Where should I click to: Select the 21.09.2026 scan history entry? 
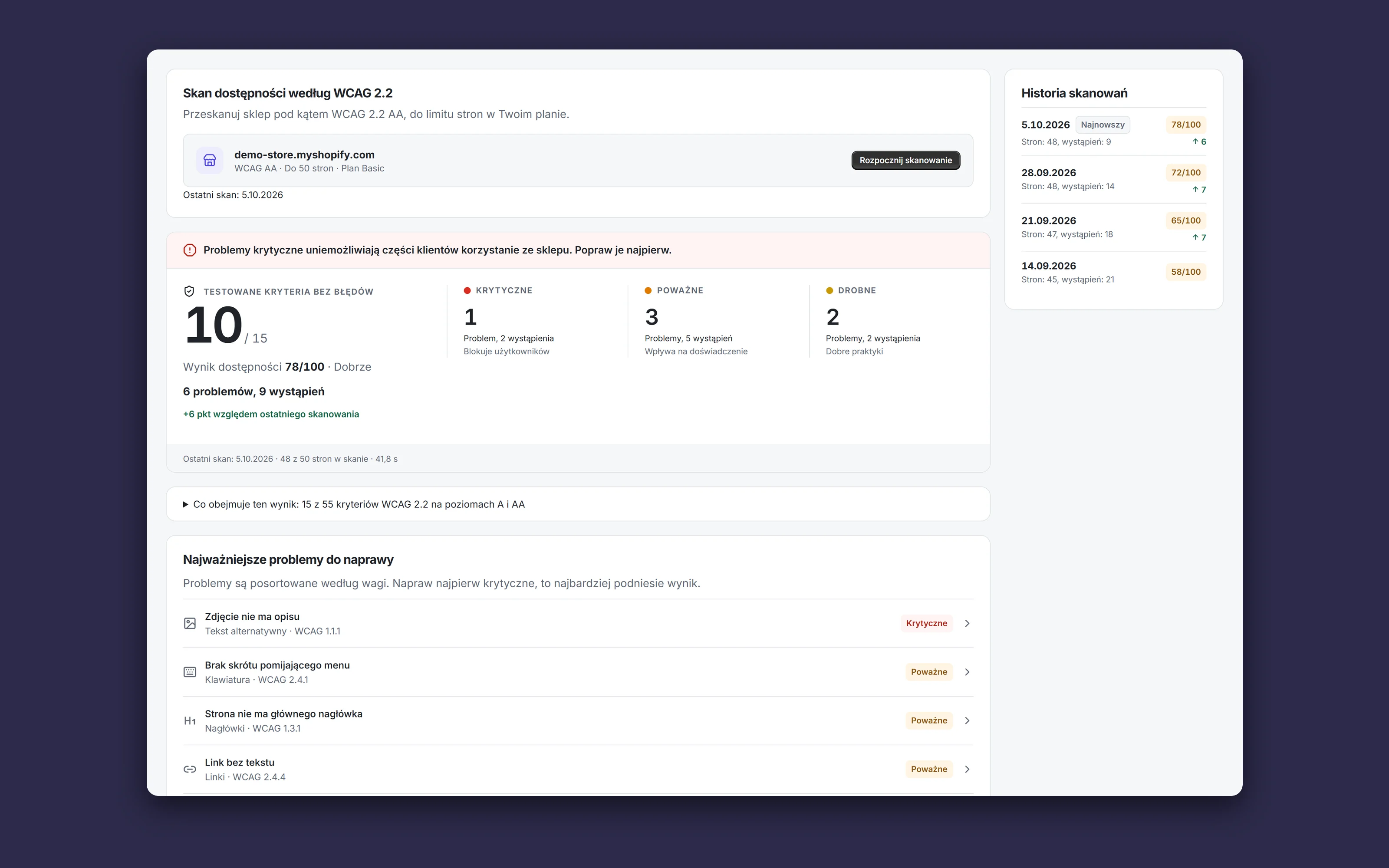(1113, 227)
